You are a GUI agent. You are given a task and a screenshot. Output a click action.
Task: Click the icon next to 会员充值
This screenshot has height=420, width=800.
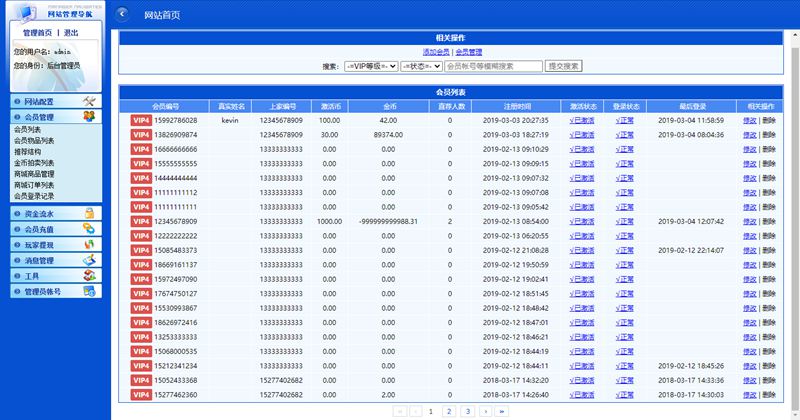pyautogui.click(x=90, y=229)
